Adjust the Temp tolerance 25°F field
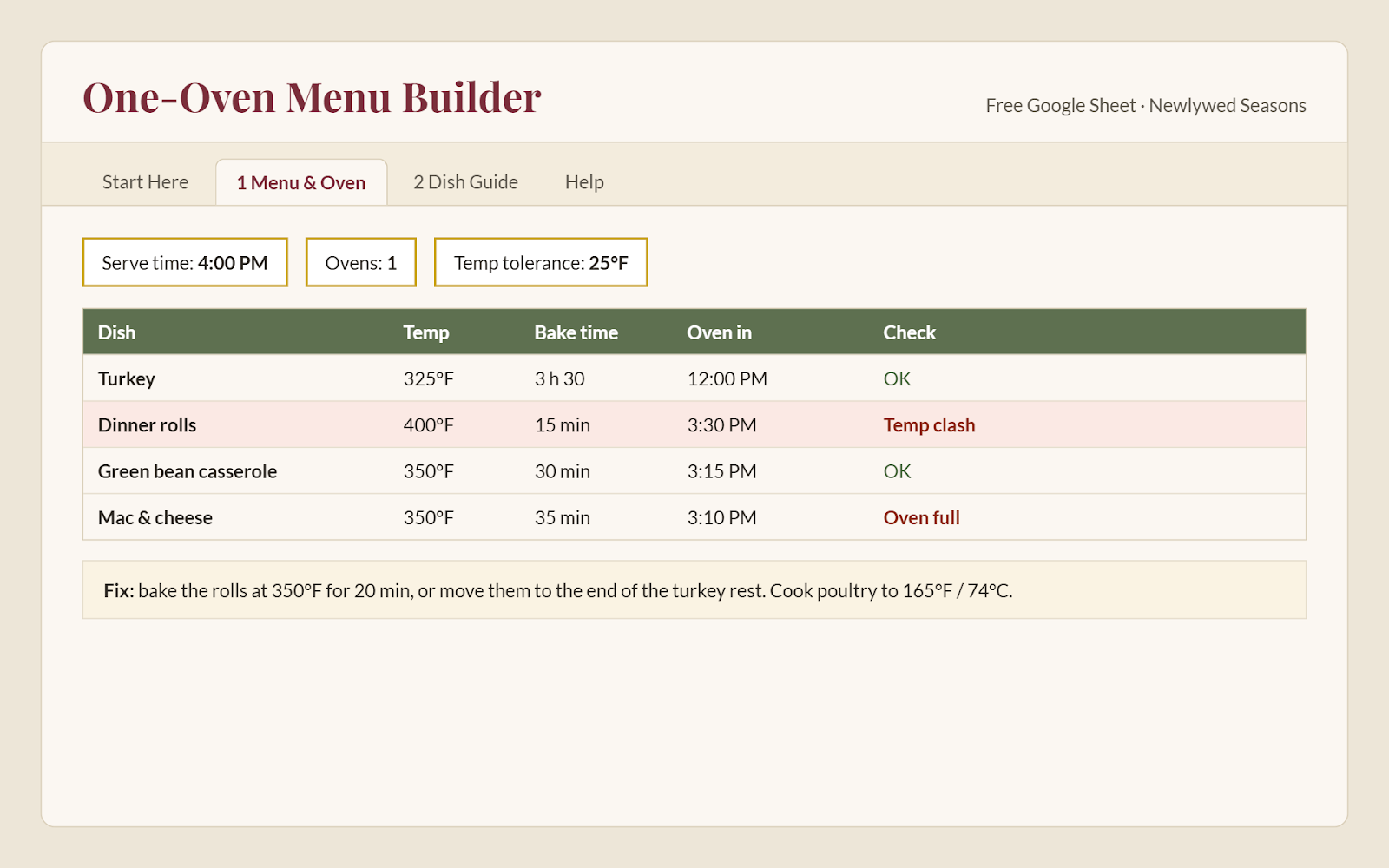Viewport: 1389px width, 868px height. (541, 262)
